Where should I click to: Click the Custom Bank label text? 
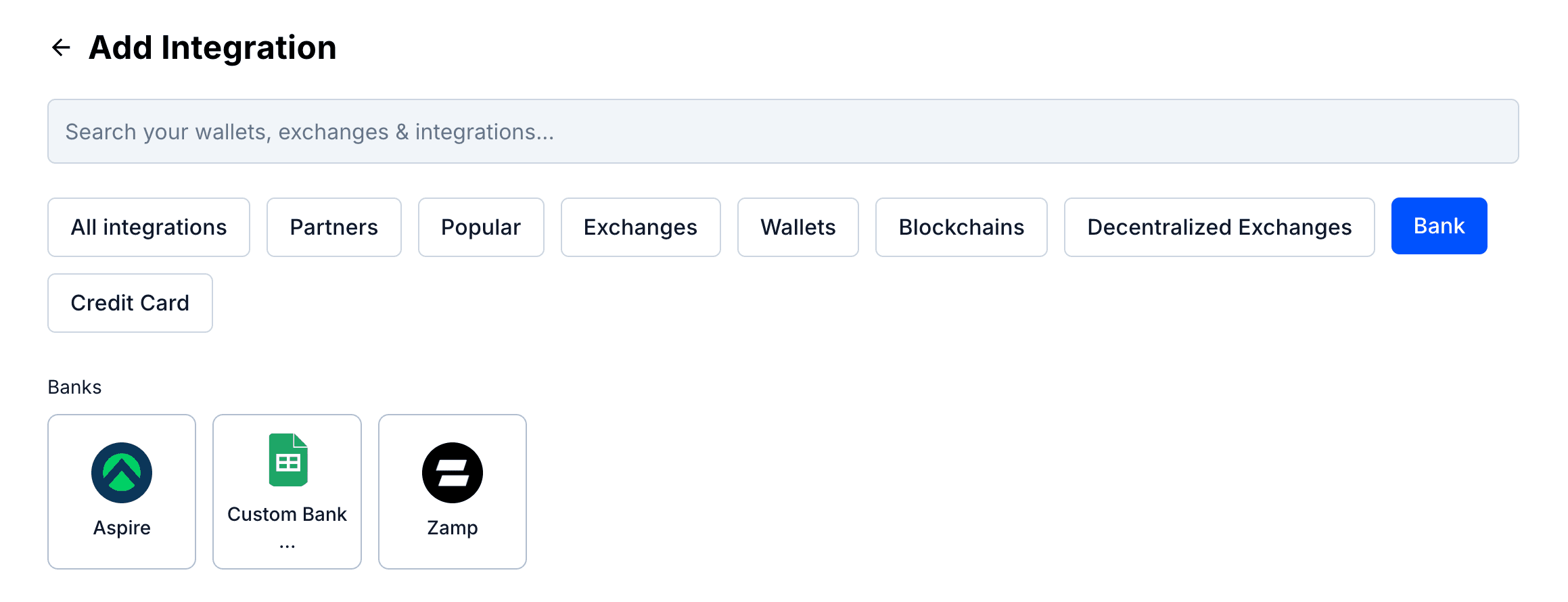pos(287,514)
